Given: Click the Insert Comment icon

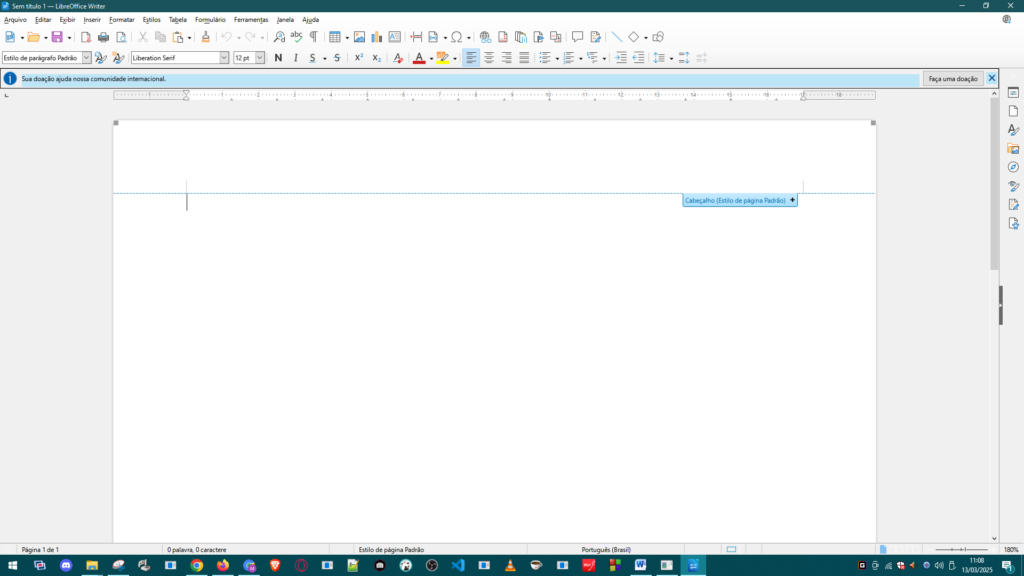Looking at the screenshot, I should pyautogui.click(x=577, y=37).
